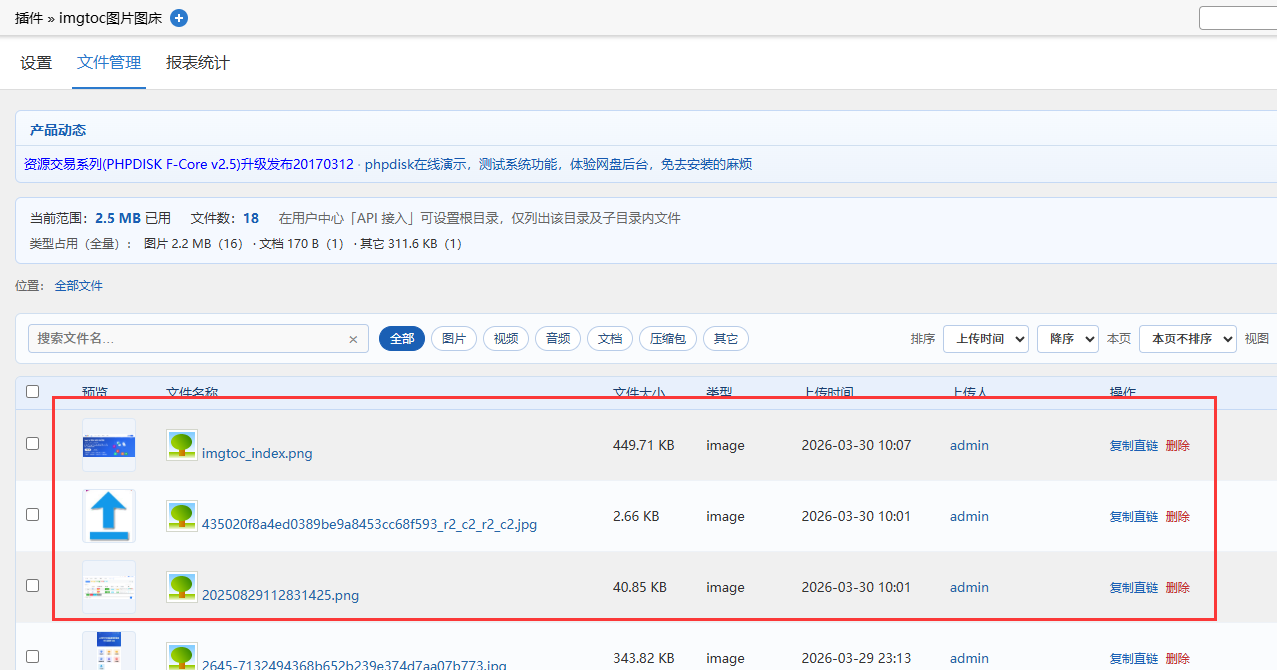Check the checkbox for imgtoc_index.png
The height and width of the screenshot is (670, 1277).
32,442
